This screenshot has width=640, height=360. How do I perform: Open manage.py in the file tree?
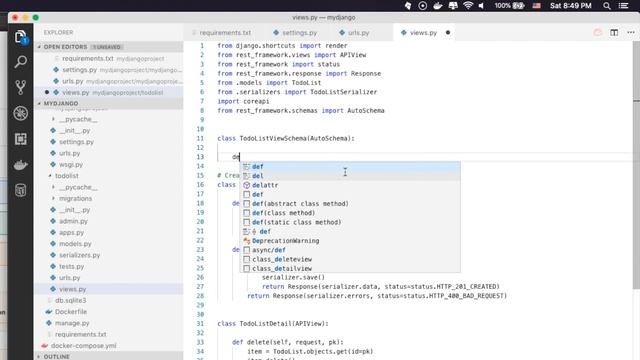coord(72,323)
